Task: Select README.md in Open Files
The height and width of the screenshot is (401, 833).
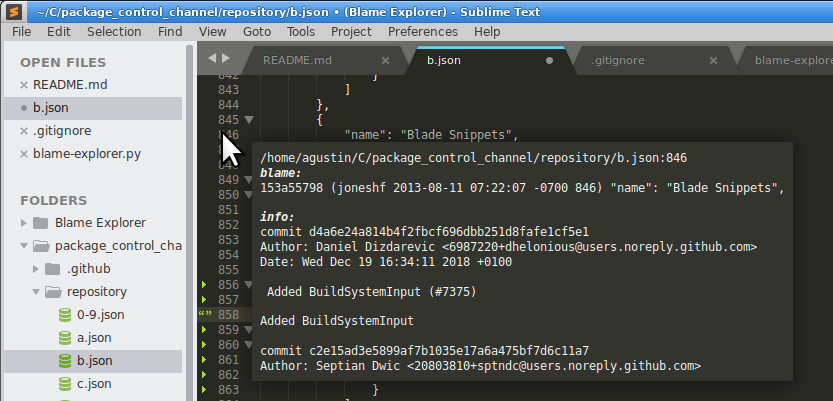Action: click(x=70, y=85)
